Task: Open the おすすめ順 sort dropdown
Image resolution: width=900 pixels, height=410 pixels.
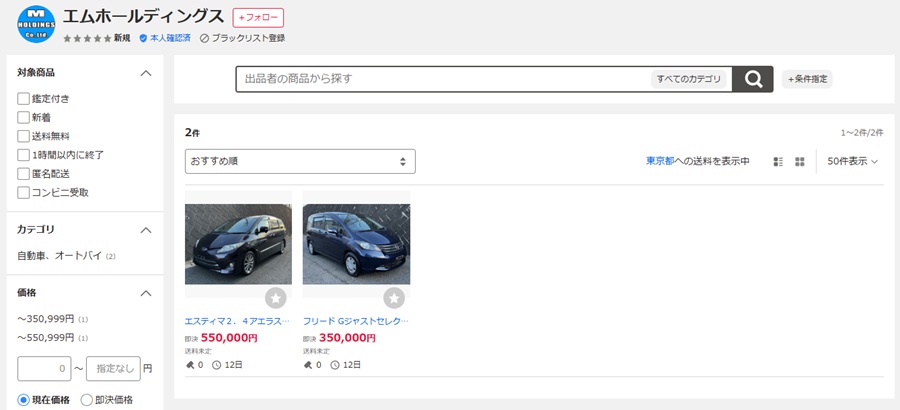Action: (299, 162)
